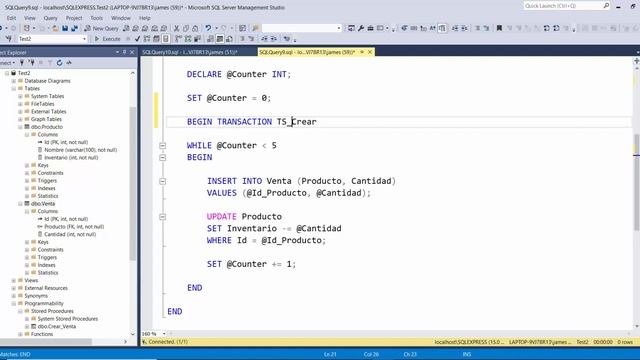Open the Undo history dropdown arrow
Screen dimensions: 640x360
point(216,28)
